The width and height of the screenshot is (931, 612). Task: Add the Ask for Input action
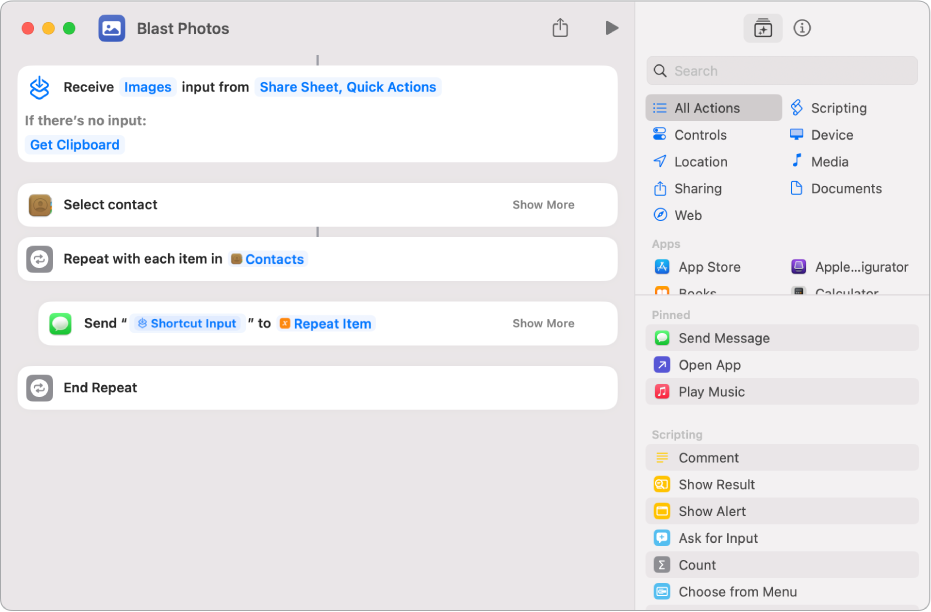pyautogui.click(x=782, y=538)
